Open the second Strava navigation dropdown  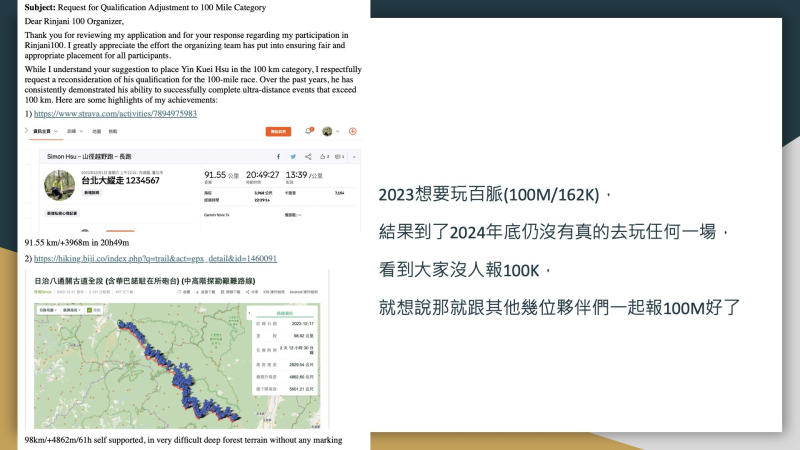click(71, 131)
